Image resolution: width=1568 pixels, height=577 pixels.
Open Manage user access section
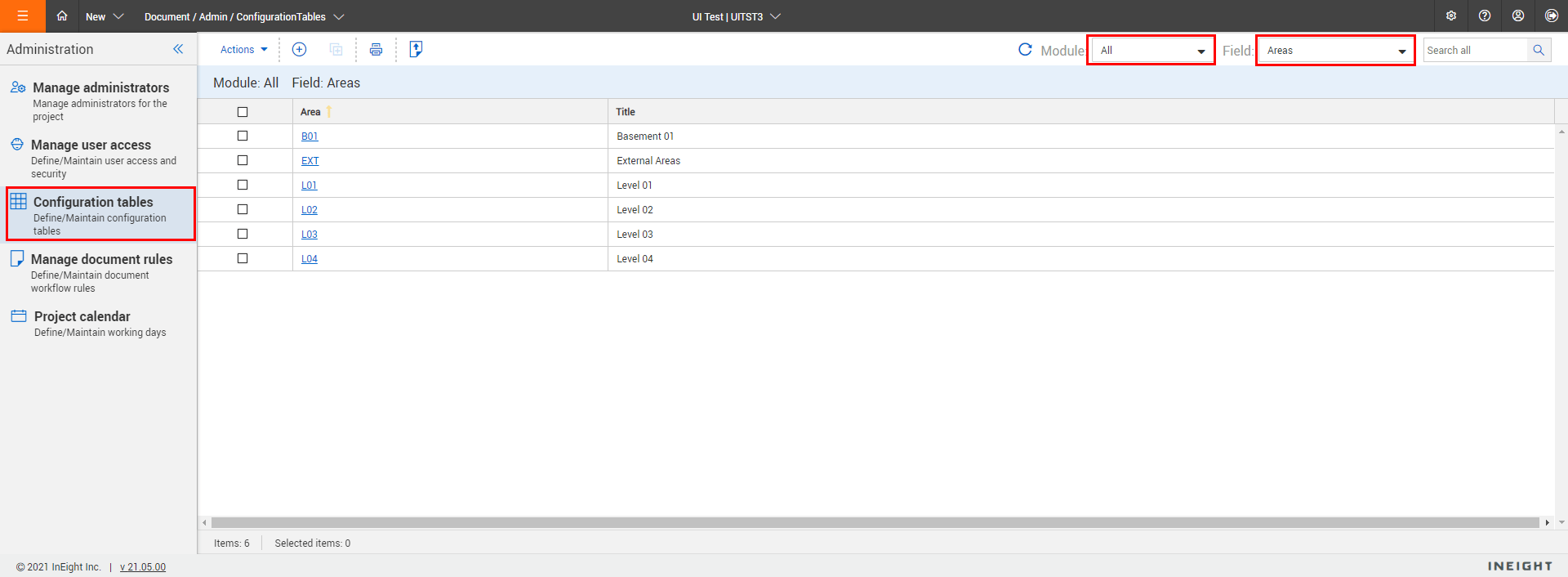point(99,158)
